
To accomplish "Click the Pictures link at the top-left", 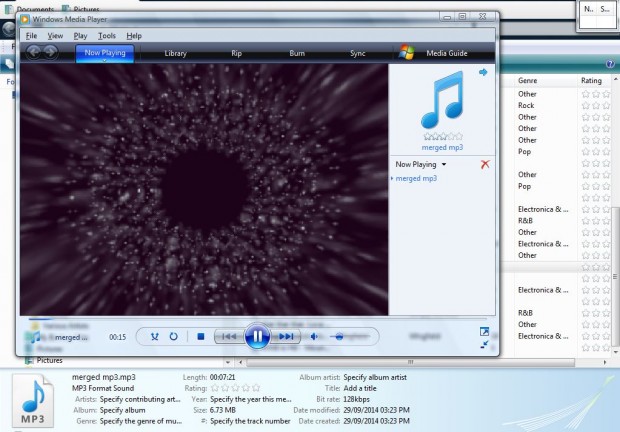I will click(x=82, y=9).
